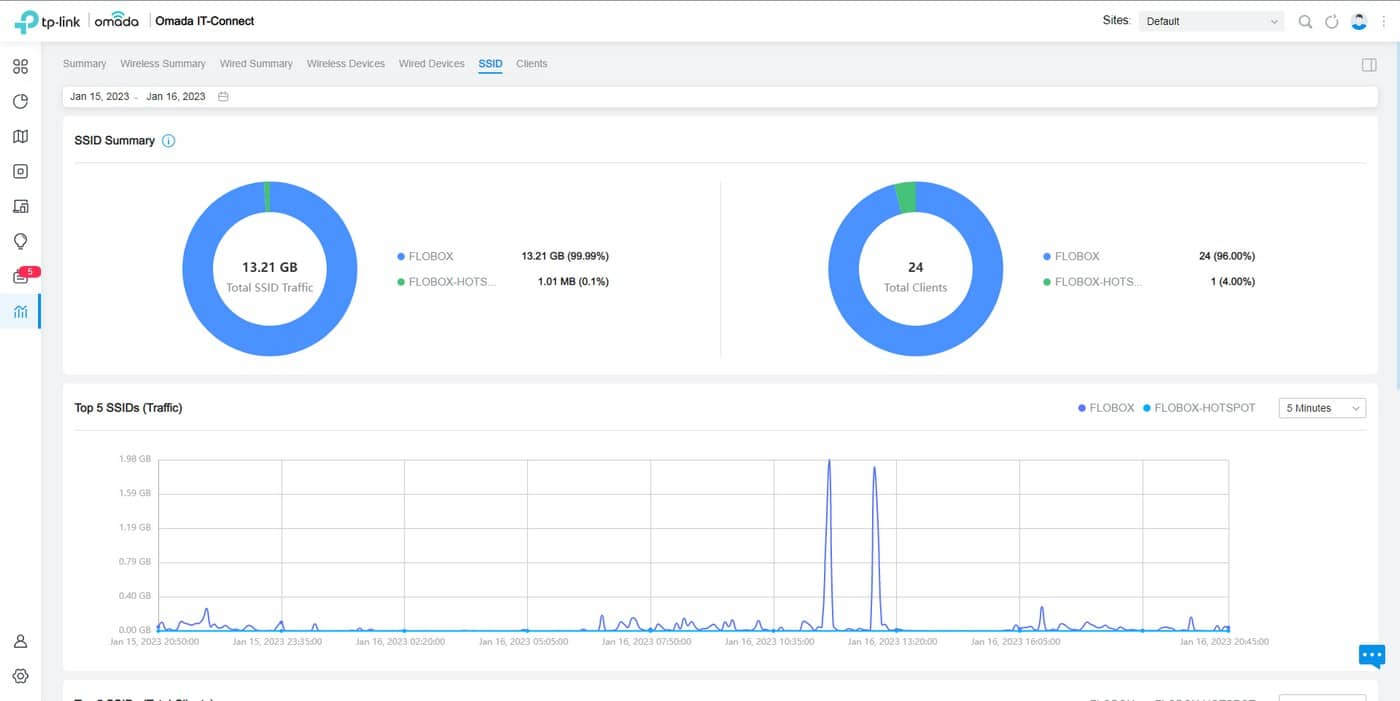The height and width of the screenshot is (701, 1400).
Task: Open Logs icon with 5 notifications
Action: 20,277
